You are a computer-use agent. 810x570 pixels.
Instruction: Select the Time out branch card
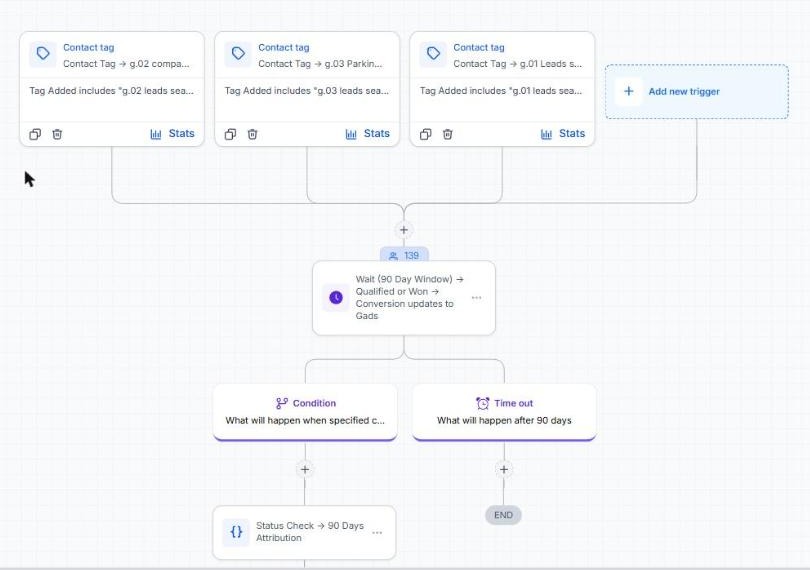tap(504, 412)
